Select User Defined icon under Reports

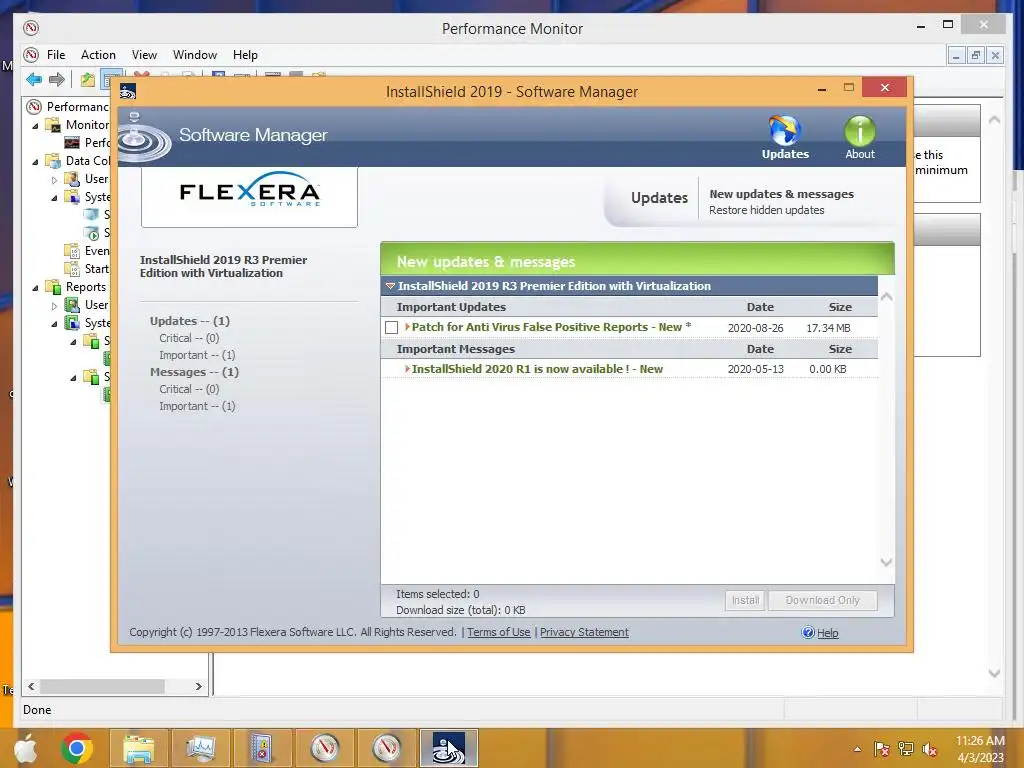click(x=72, y=305)
